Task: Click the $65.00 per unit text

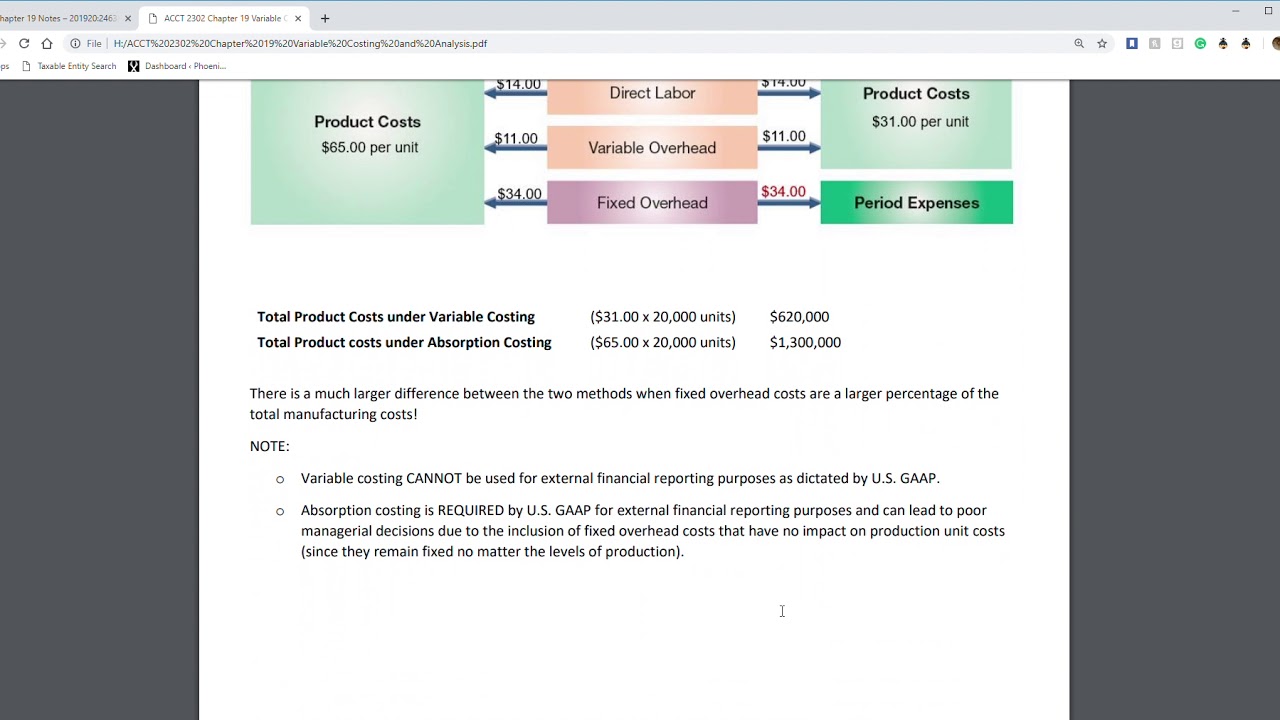Action: [370, 147]
